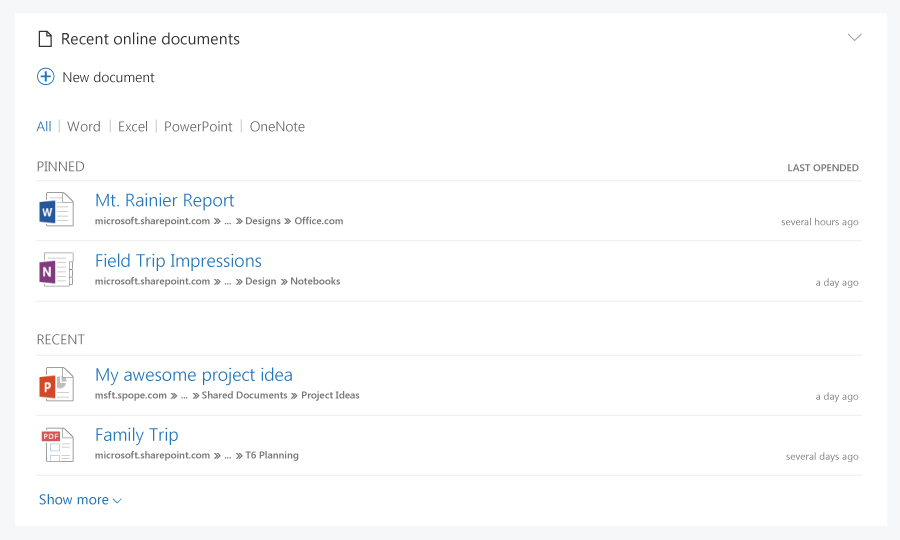
Task: Open My awesome project idea title link
Action: point(194,375)
